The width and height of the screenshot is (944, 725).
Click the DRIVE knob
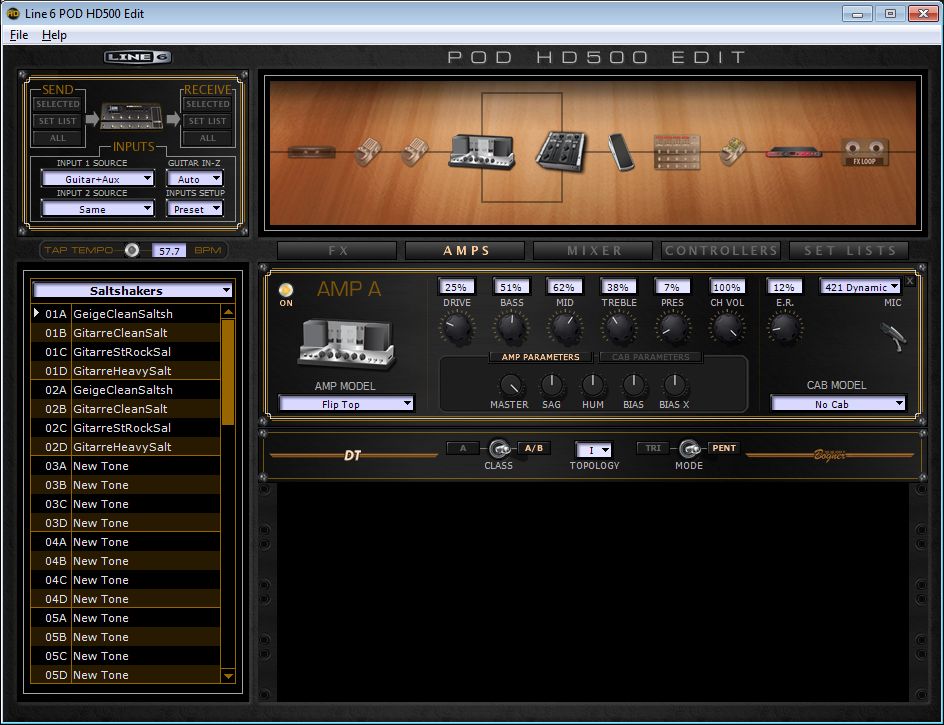[457, 328]
